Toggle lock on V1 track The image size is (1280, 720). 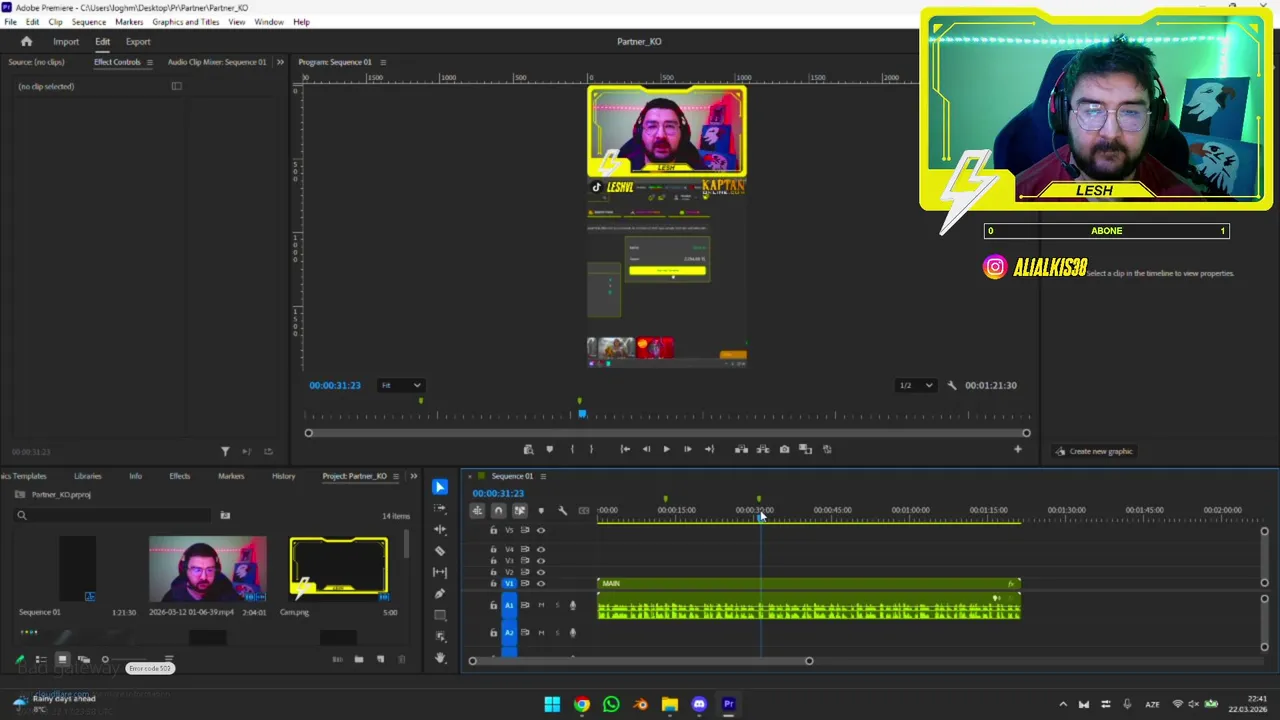(493, 583)
